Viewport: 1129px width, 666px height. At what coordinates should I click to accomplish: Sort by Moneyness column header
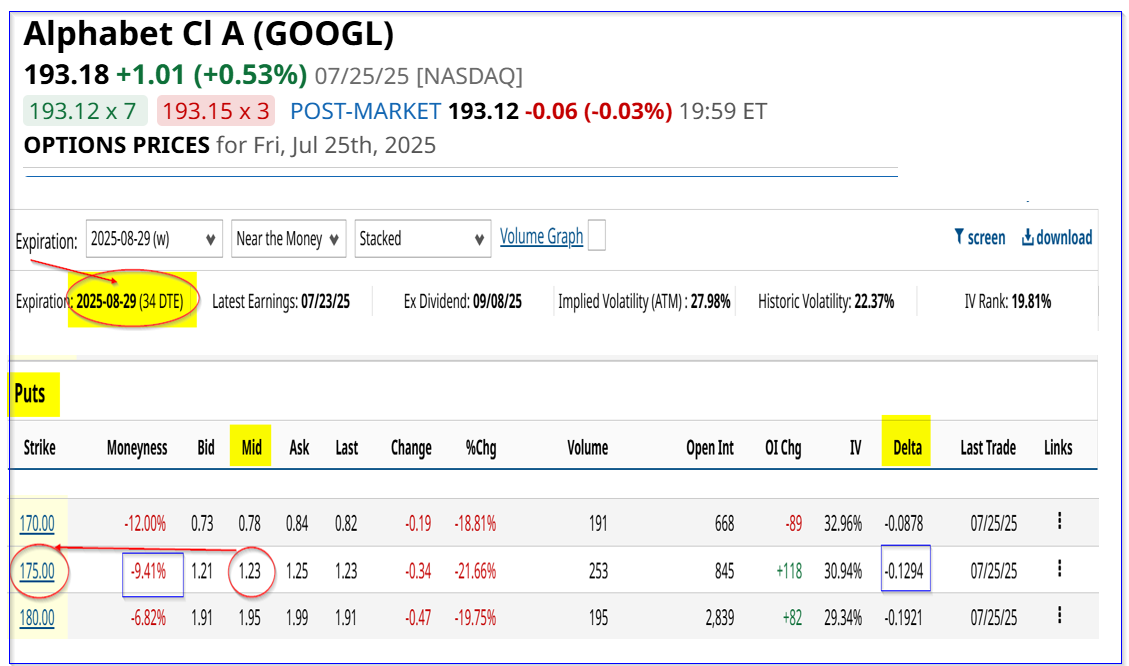(137, 448)
